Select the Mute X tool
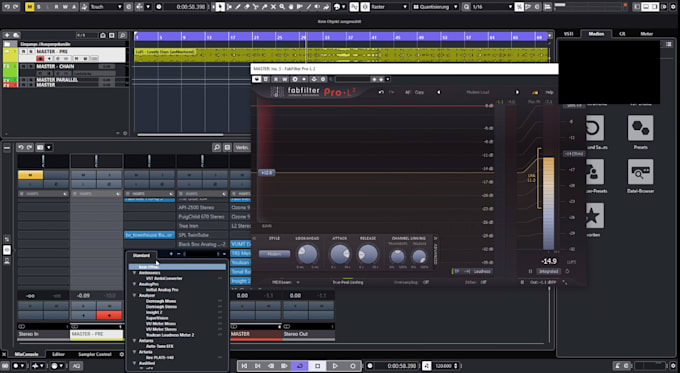 point(273,7)
